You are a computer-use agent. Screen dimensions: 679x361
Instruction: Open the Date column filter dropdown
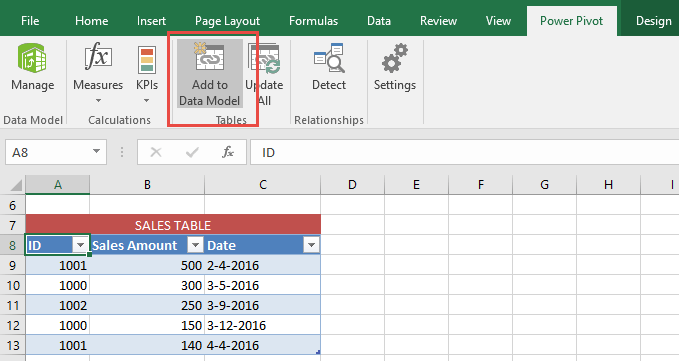311,245
